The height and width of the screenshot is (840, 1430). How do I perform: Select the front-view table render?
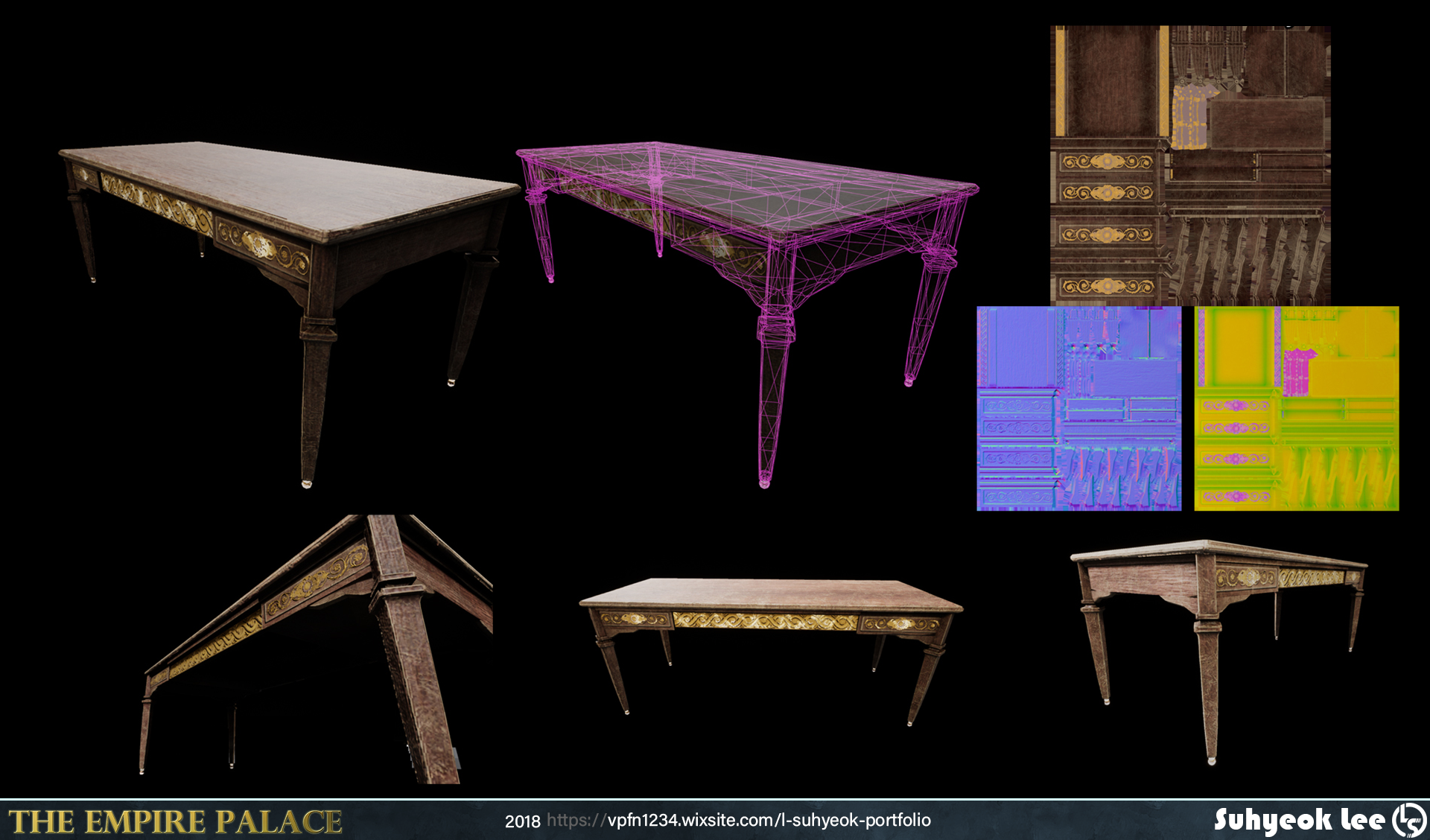click(771, 652)
